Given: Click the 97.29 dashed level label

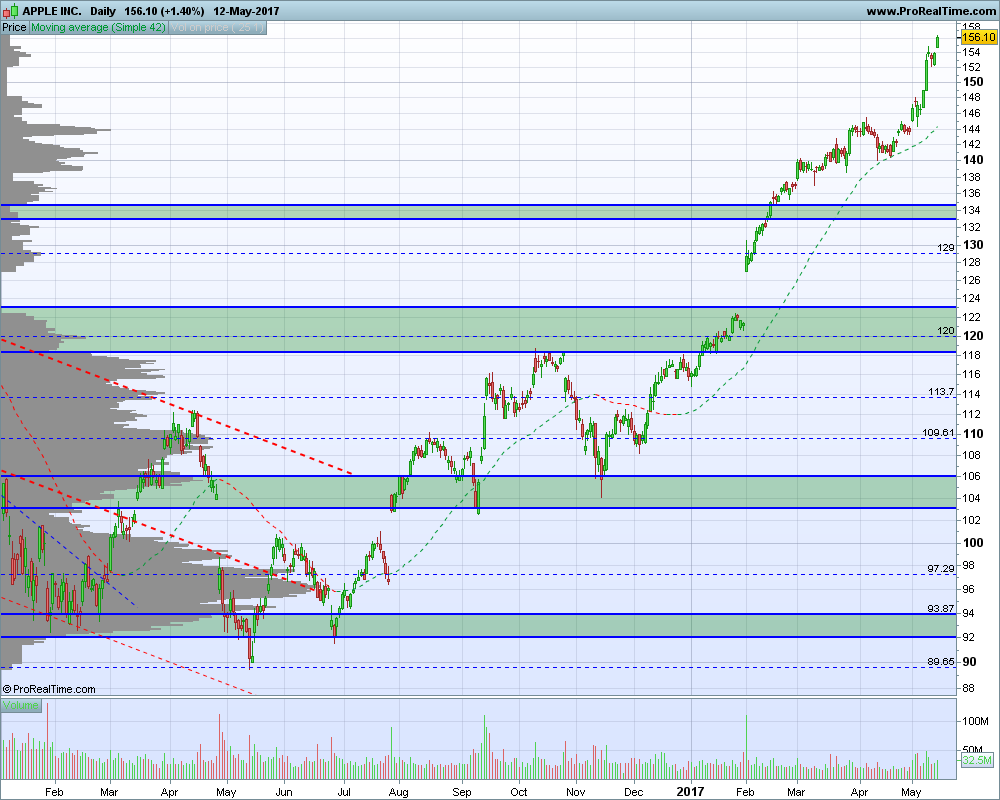Looking at the screenshot, I should [941, 568].
